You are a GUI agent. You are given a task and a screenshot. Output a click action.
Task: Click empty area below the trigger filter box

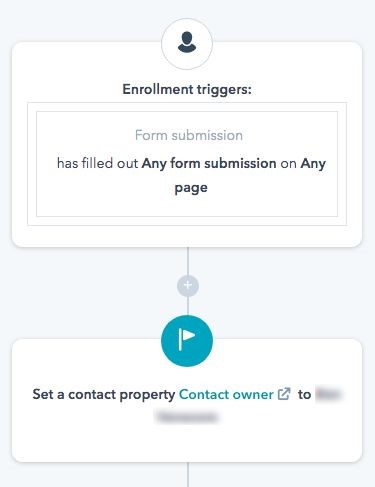pos(187,236)
